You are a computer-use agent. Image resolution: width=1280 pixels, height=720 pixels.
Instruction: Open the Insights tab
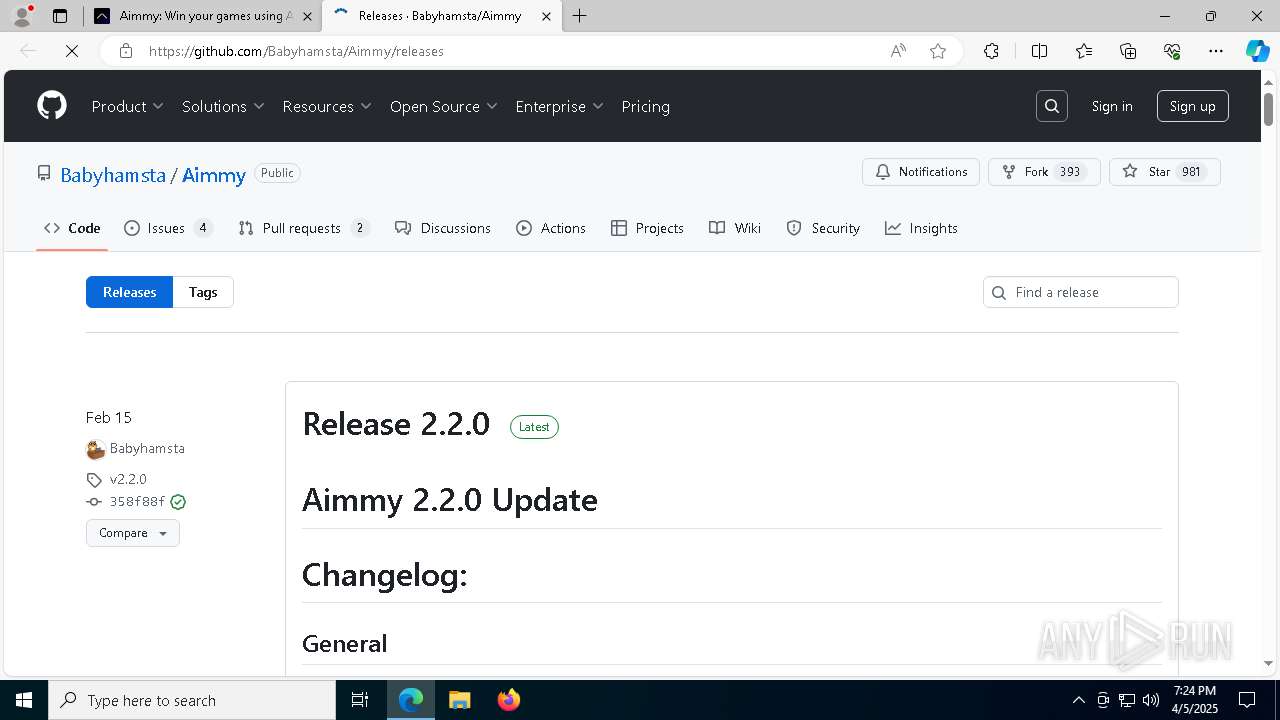click(x=921, y=228)
